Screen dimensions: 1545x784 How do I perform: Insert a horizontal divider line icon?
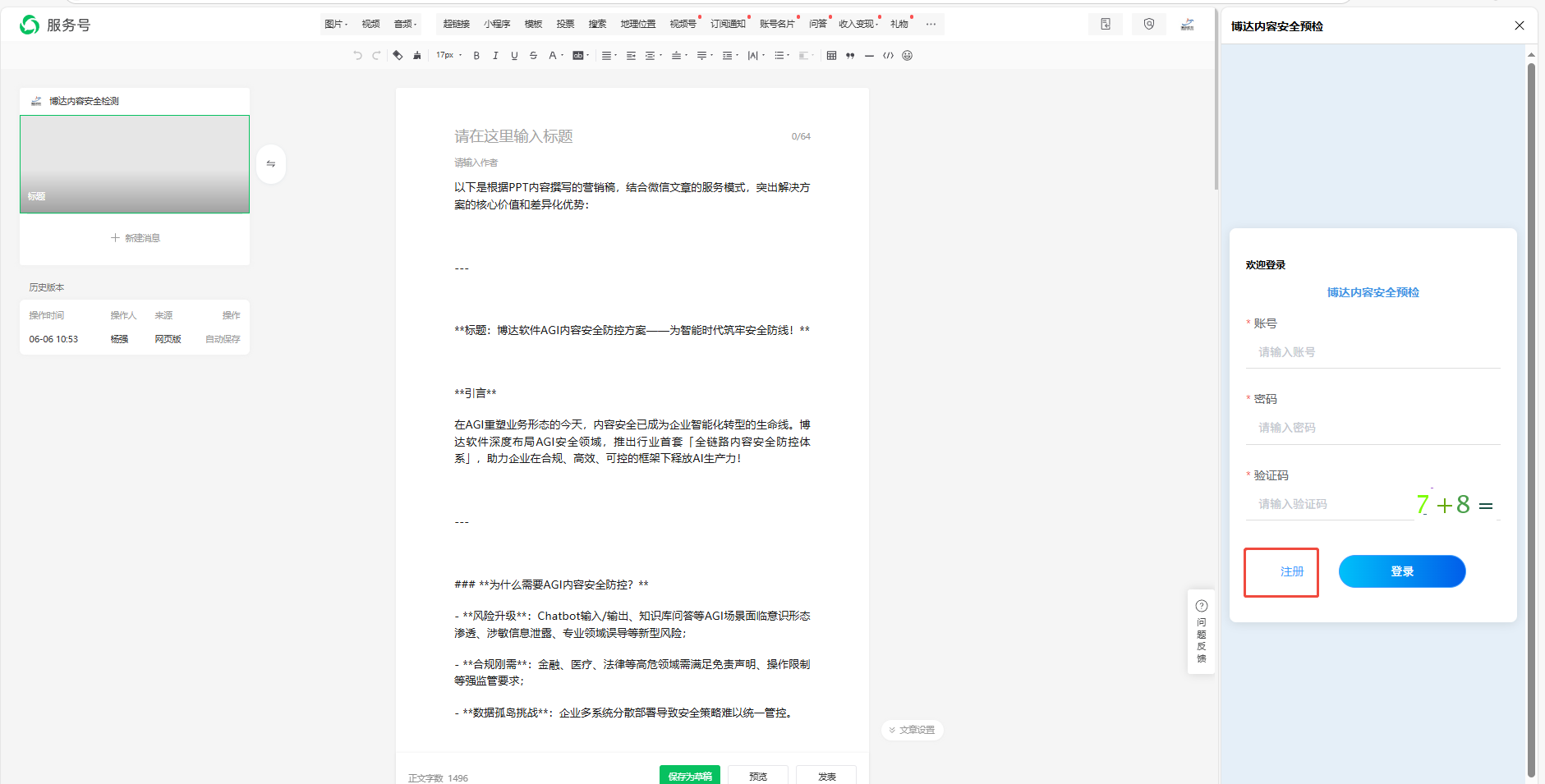tap(870, 55)
